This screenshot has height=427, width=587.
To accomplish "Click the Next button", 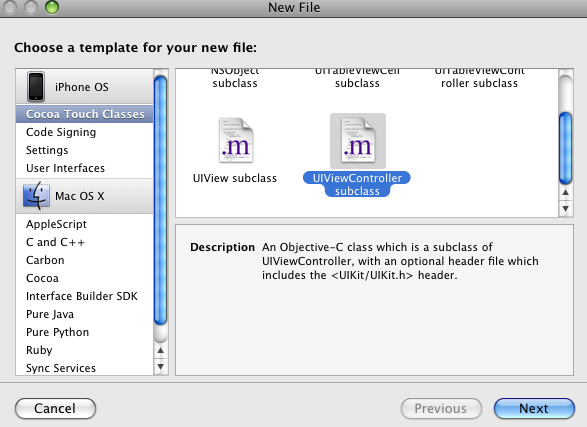I will (x=534, y=408).
